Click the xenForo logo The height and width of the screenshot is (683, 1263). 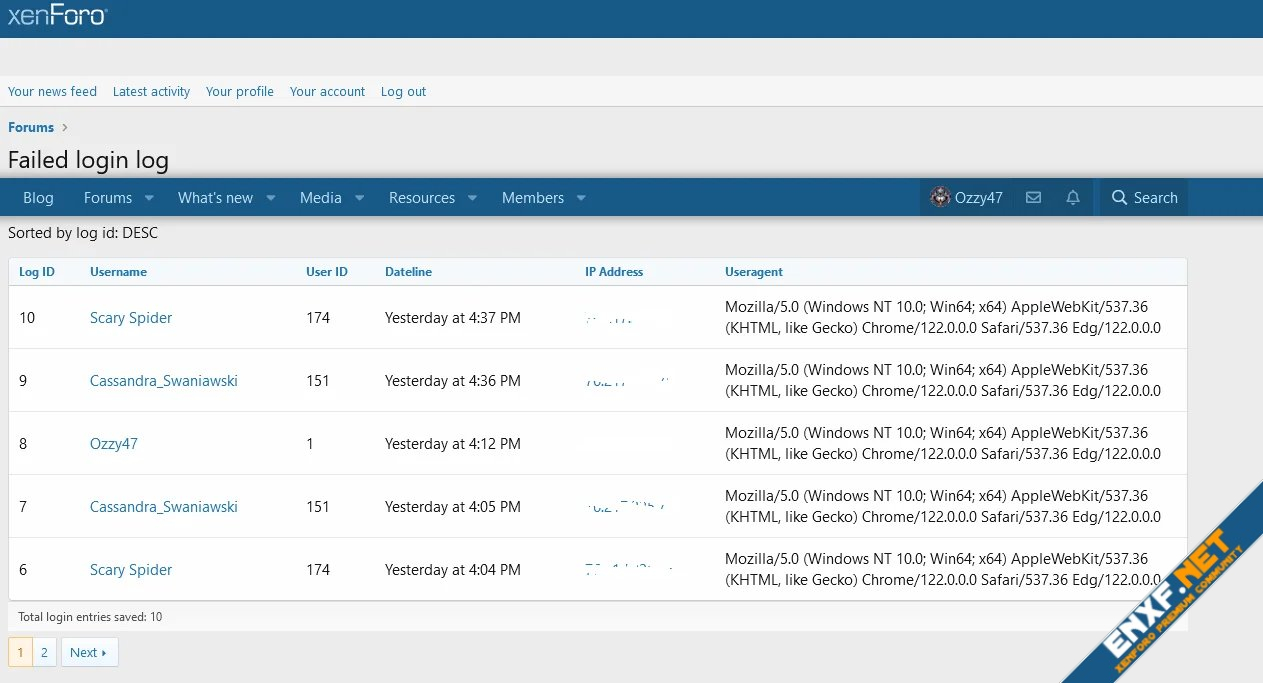[57, 16]
